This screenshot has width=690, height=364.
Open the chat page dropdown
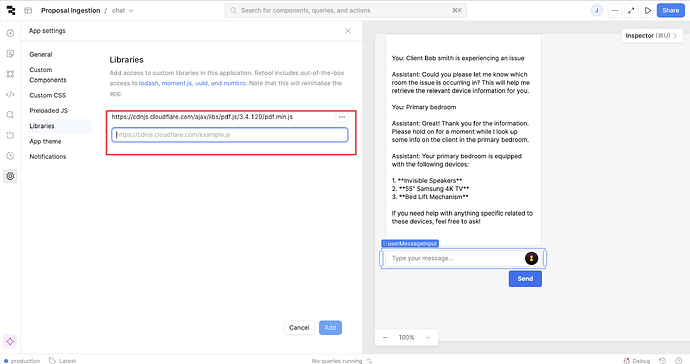[123, 10]
